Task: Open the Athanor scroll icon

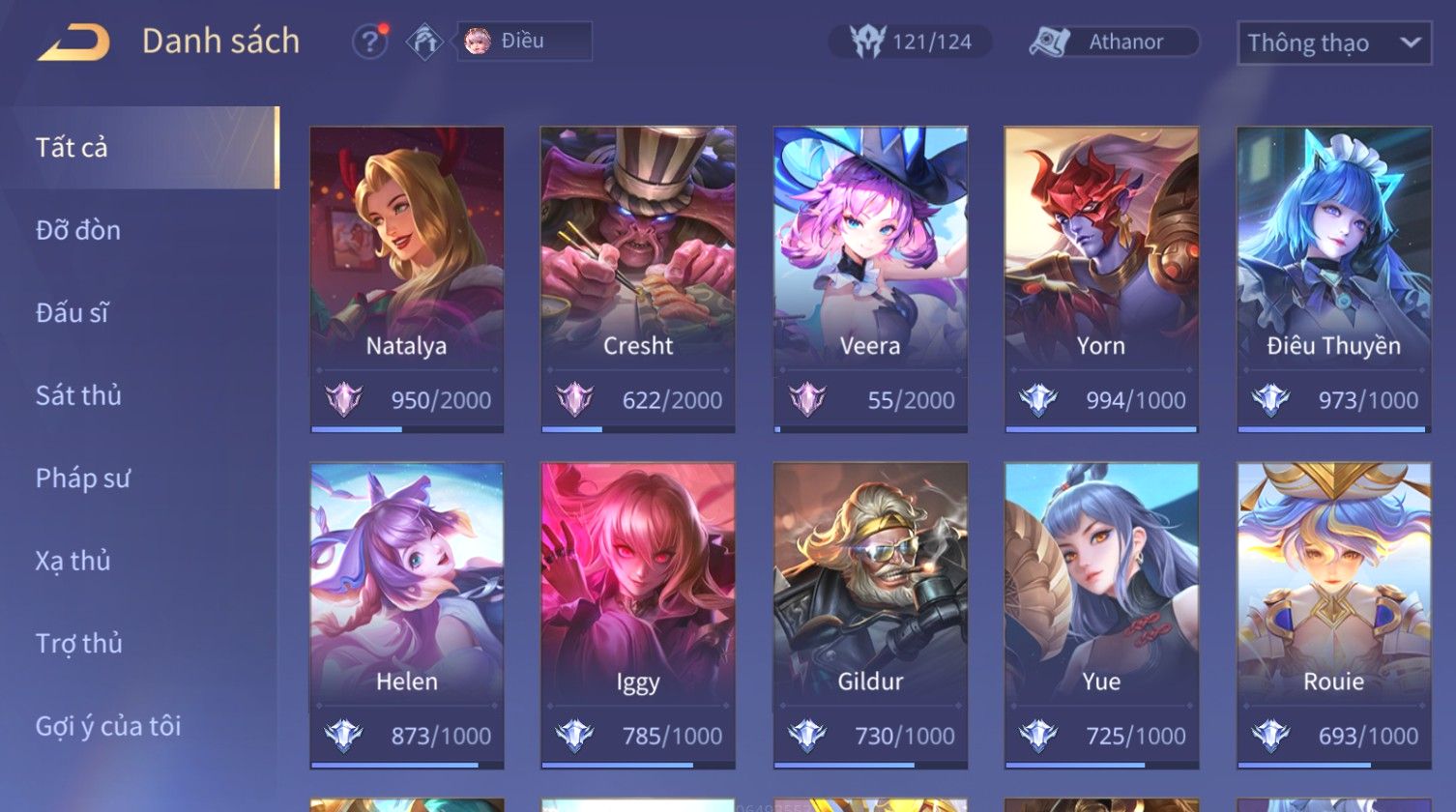Action: pos(1049,42)
